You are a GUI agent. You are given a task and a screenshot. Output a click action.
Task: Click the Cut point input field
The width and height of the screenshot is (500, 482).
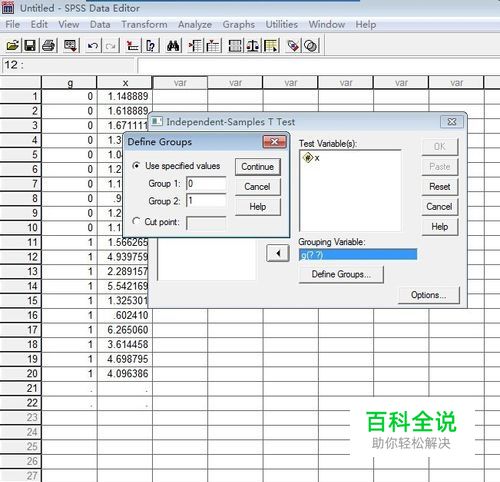[x=206, y=223]
